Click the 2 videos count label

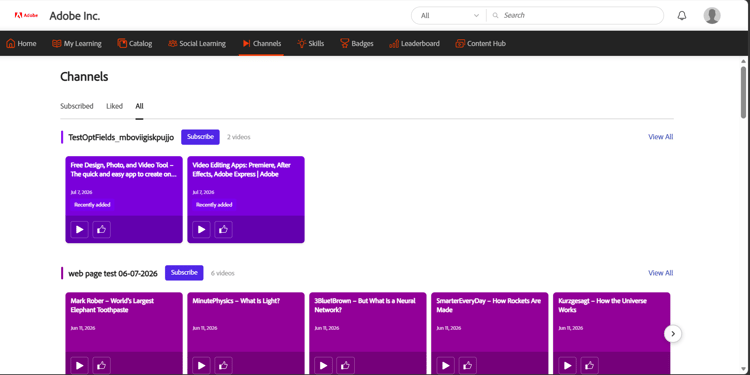point(239,137)
